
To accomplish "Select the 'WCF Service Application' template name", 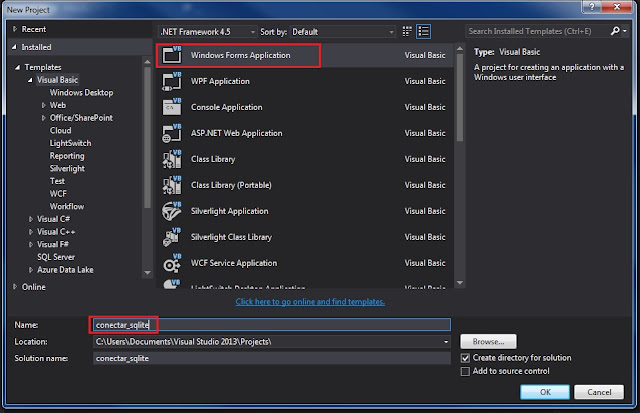I will tap(234, 263).
